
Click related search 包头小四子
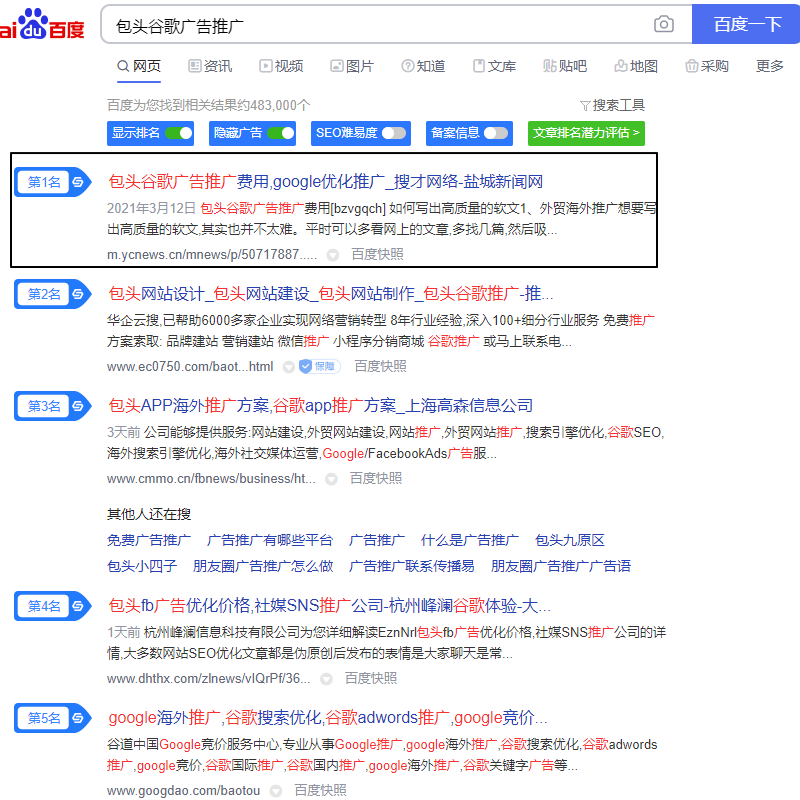pyautogui.click(x=142, y=566)
